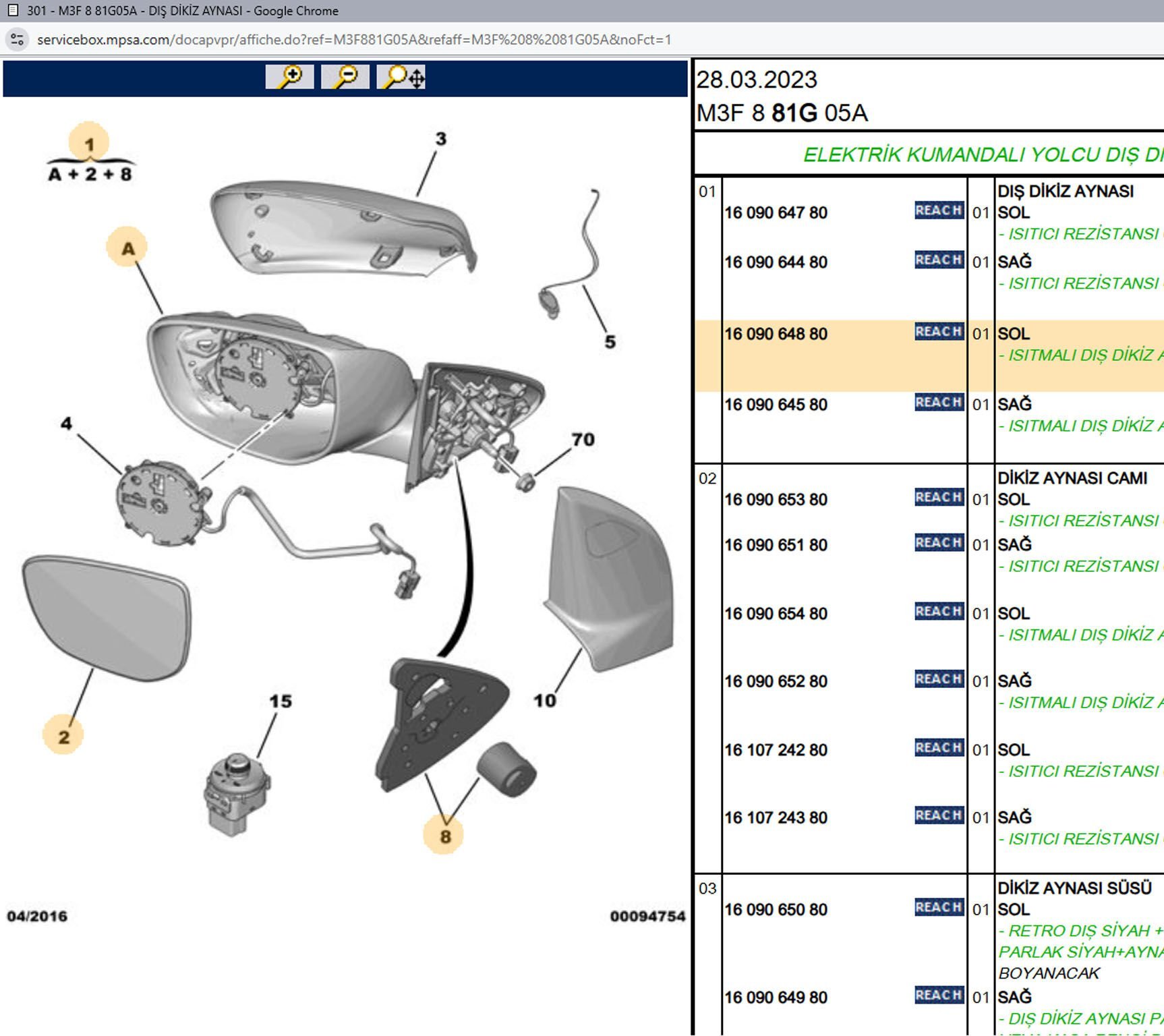Select callout A on the mirror housing
The height and width of the screenshot is (1036, 1164).
click(127, 249)
